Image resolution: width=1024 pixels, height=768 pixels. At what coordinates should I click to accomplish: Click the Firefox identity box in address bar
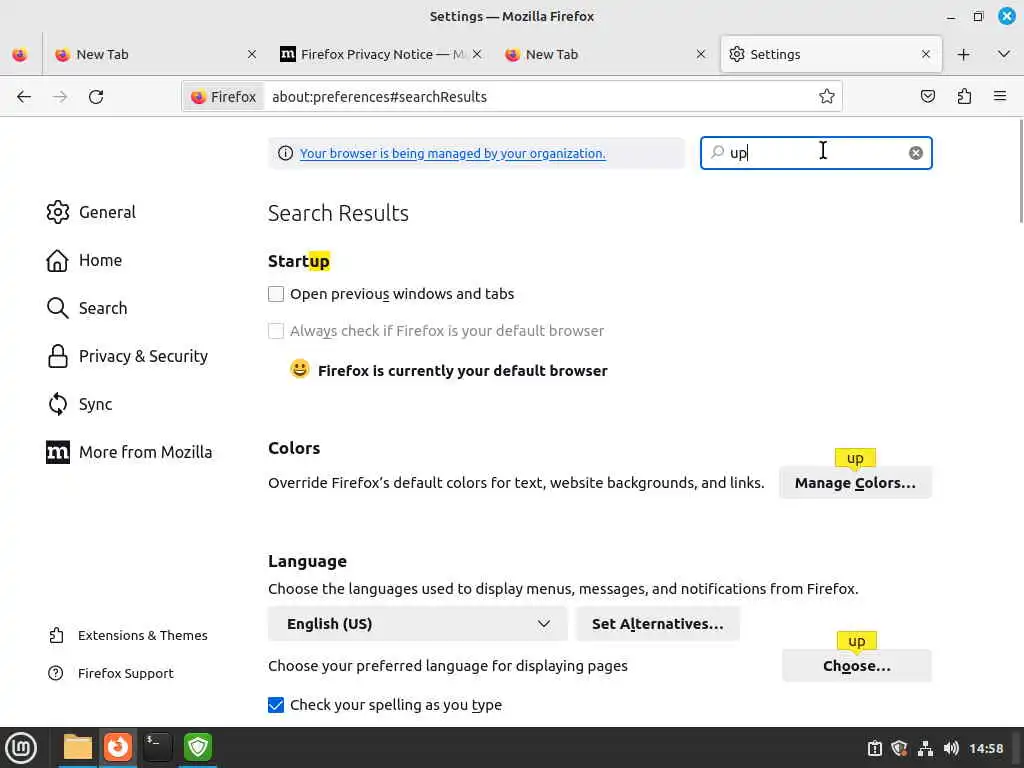coord(223,97)
